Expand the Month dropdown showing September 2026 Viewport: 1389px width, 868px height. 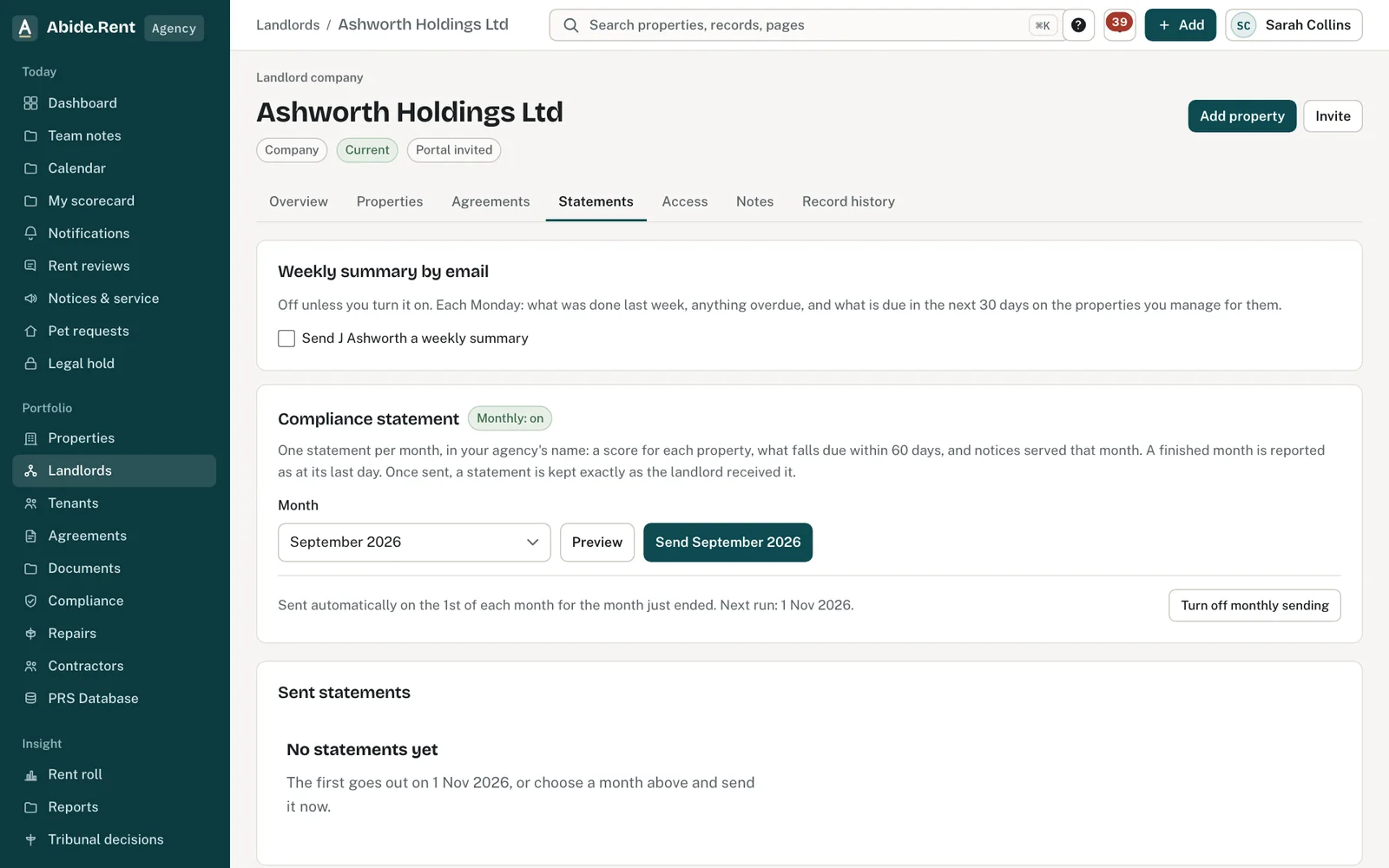(x=414, y=542)
